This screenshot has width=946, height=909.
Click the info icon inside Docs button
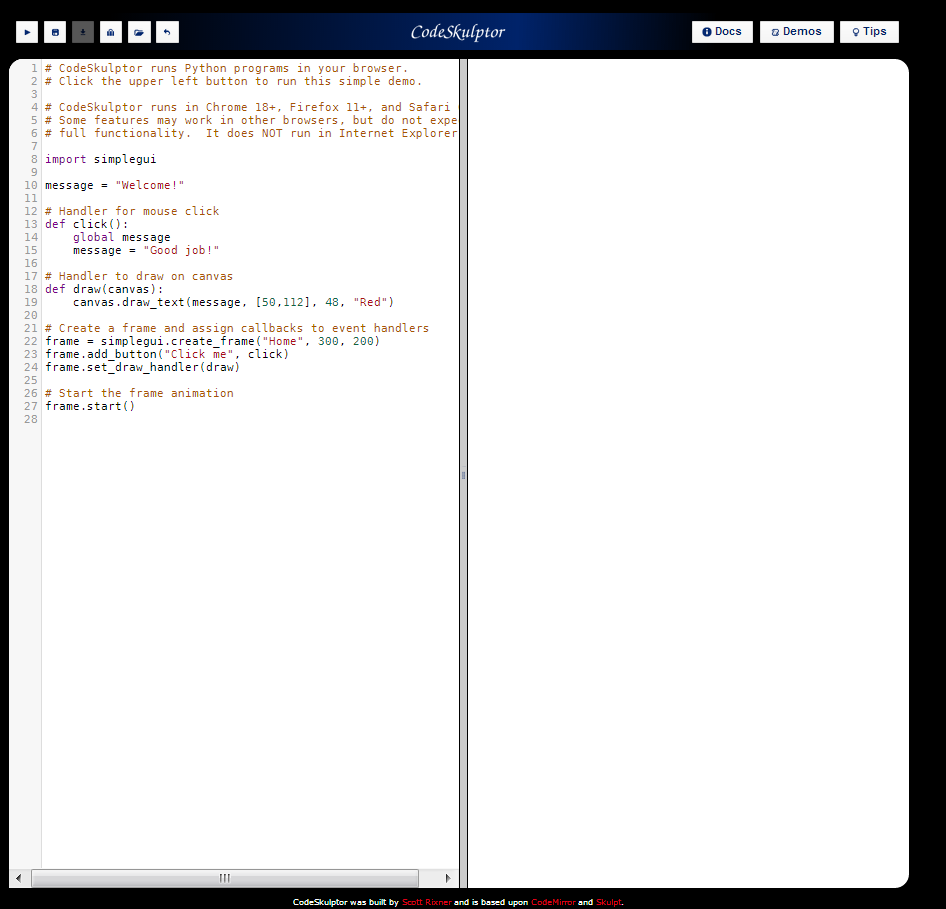707,31
